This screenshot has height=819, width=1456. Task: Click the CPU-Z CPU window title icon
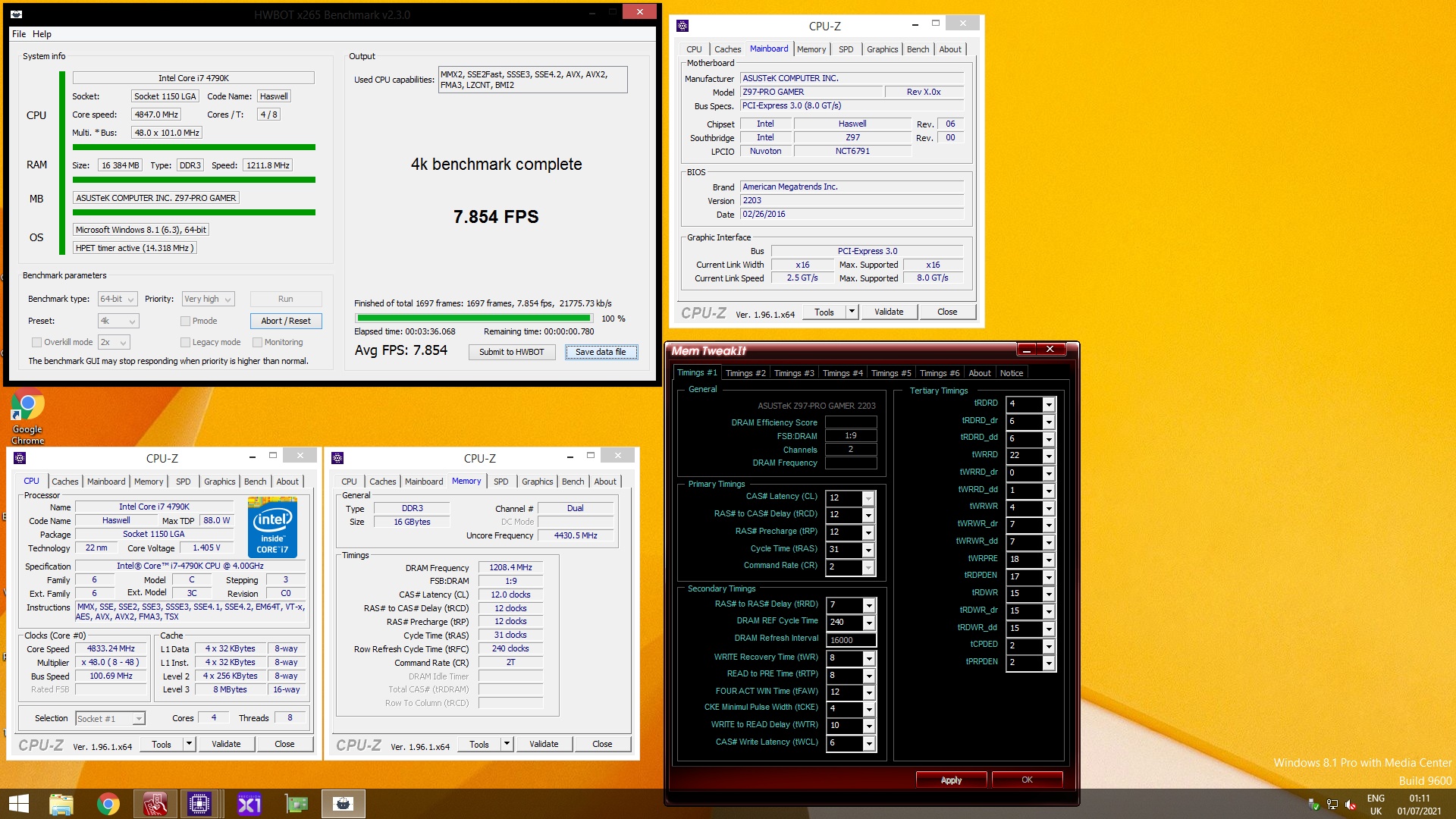(20, 458)
